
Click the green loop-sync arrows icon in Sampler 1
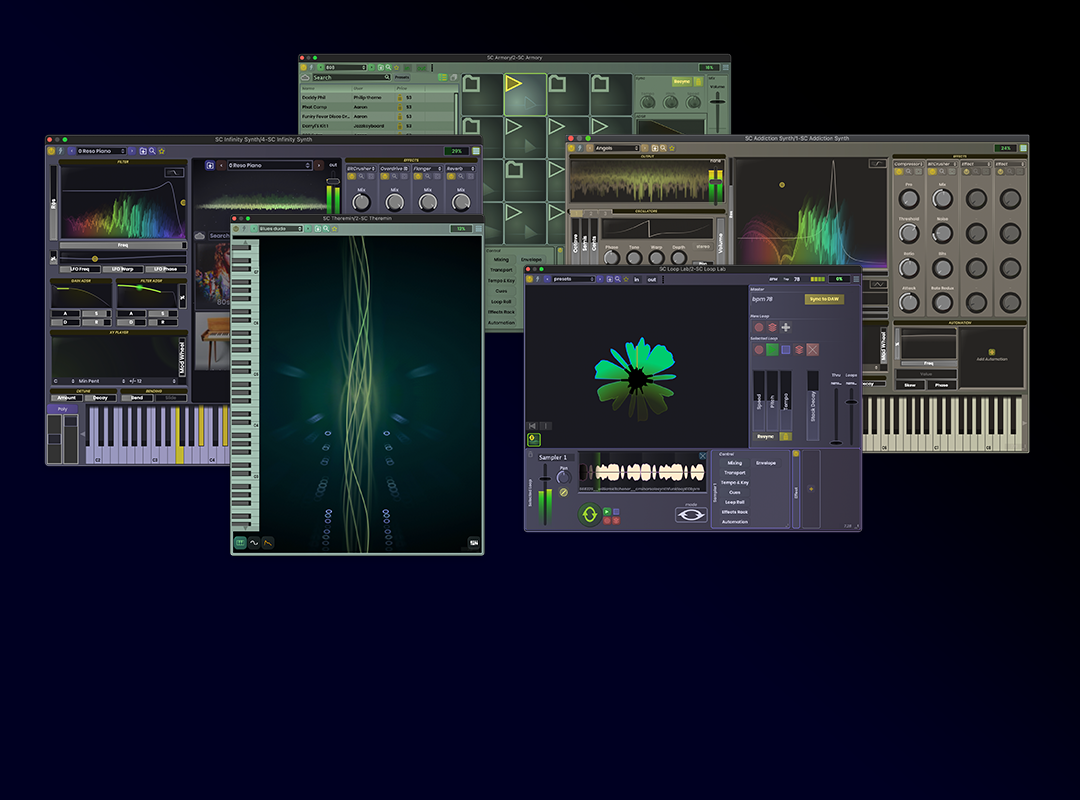590,514
